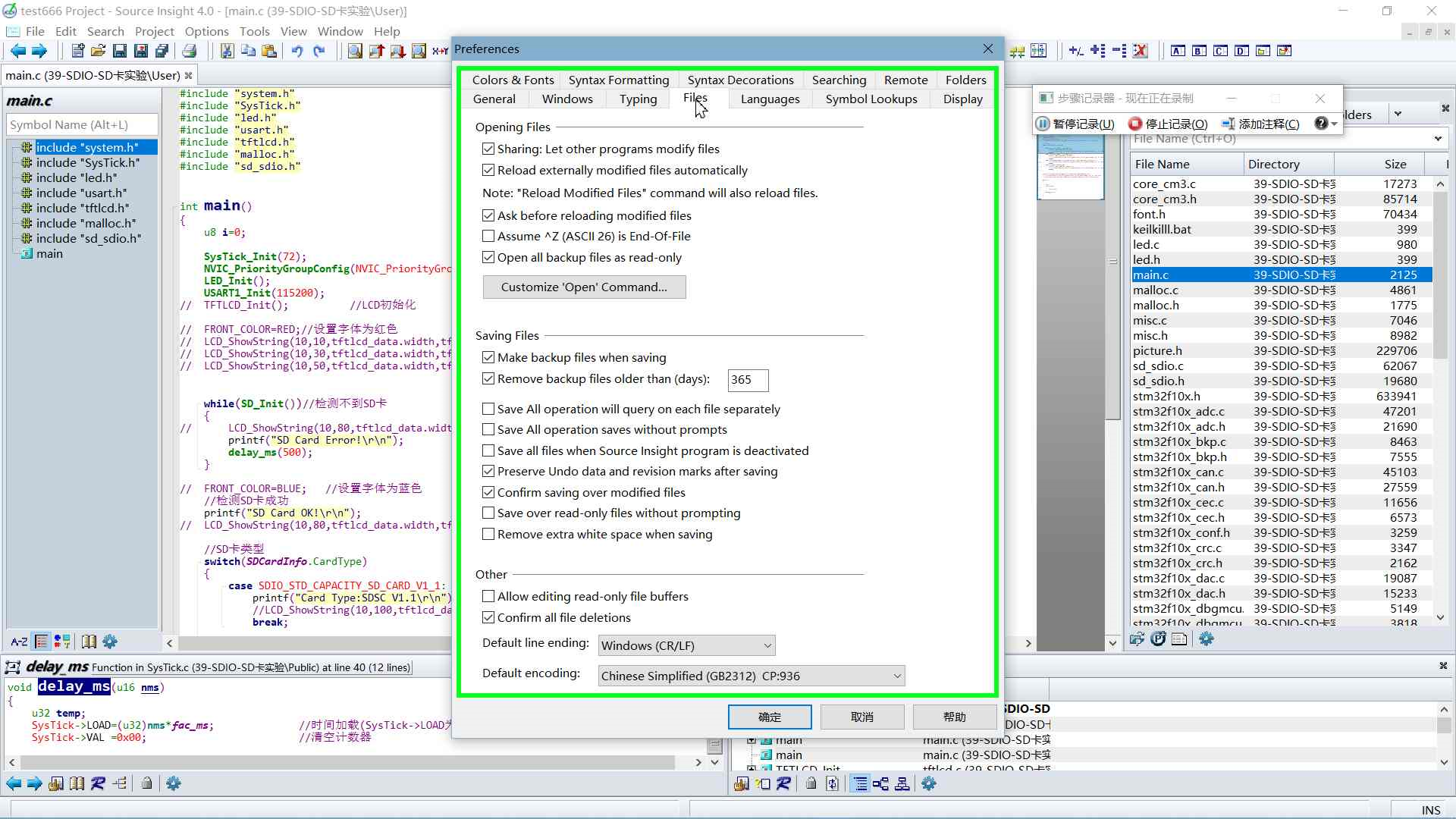Screen dimensions: 1456x819
Task: Click the Search Backward red up-arrow icon
Action: point(376,51)
